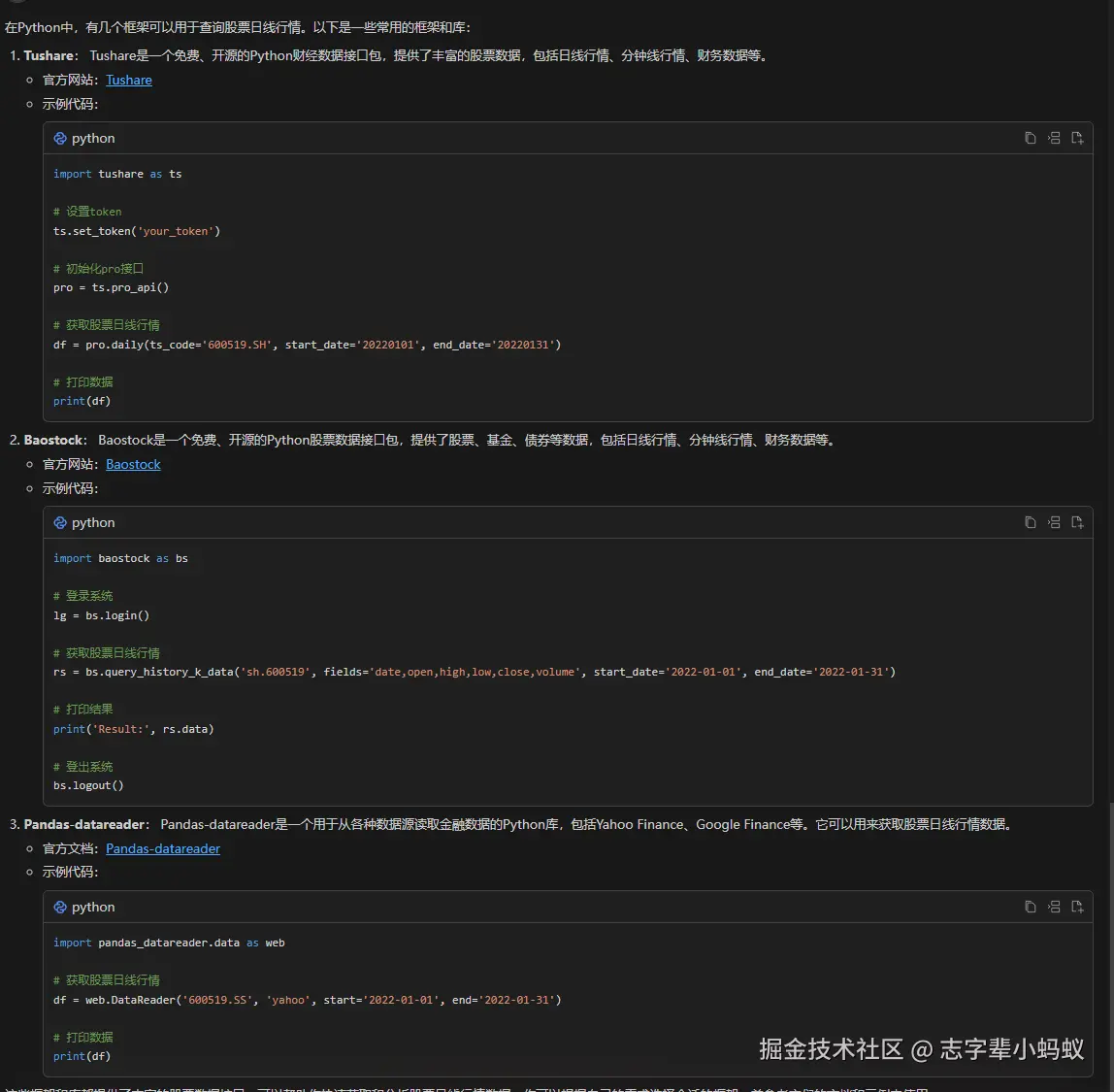This screenshot has width=1114, height=1092.
Task: Copy the Tushare code block
Action: click(1031, 138)
